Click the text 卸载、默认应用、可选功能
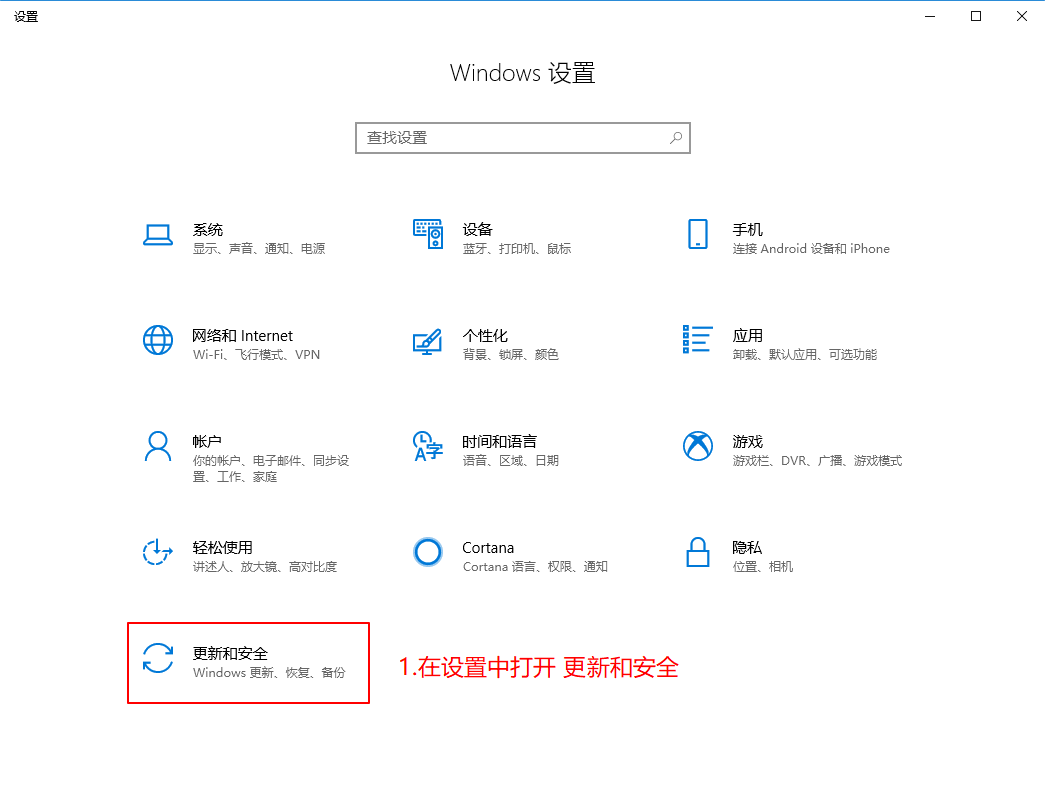This screenshot has height=802, width=1045. pyautogui.click(x=805, y=355)
